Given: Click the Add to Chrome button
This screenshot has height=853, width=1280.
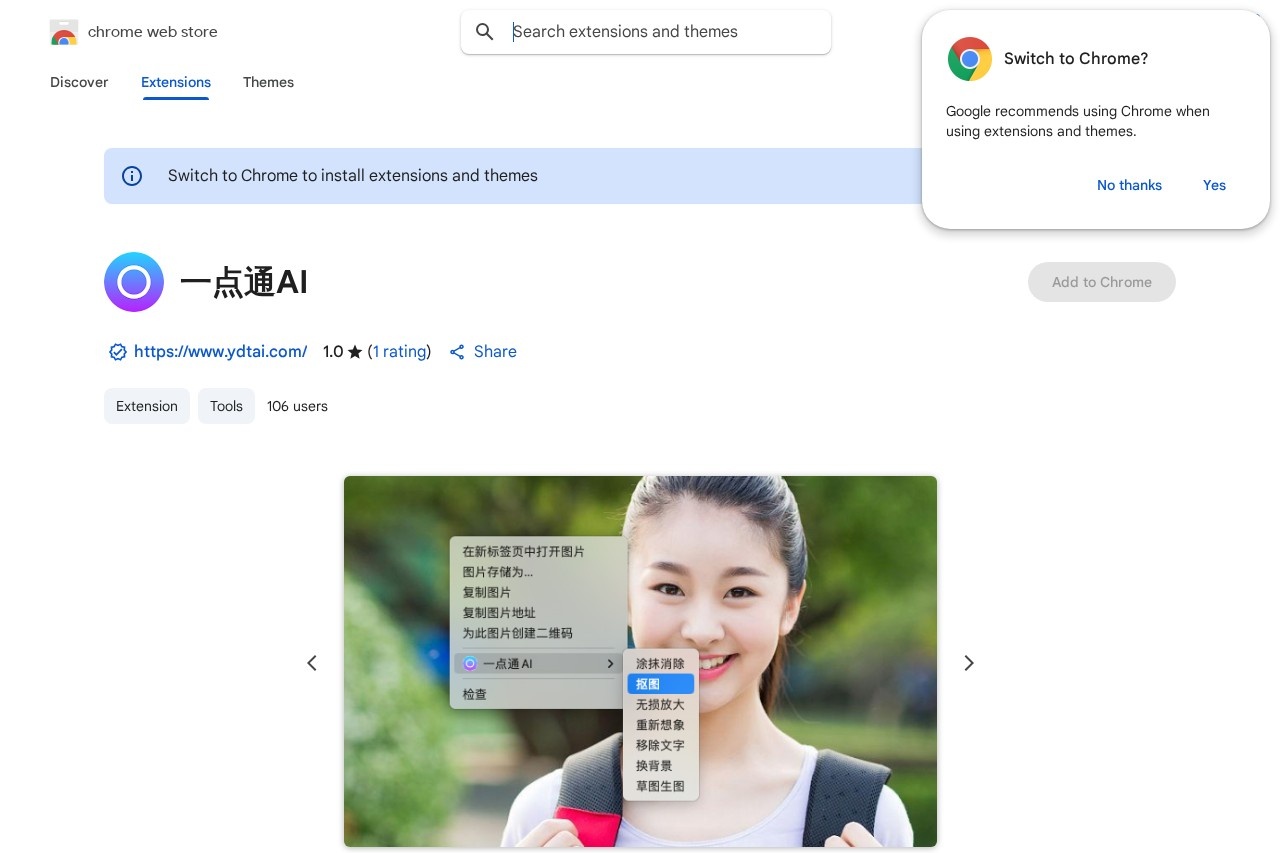Looking at the screenshot, I should 1101,282.
